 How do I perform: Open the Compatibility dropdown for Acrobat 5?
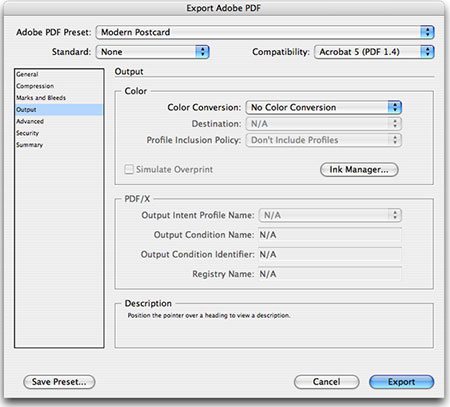pyautogui.click(x=374, y=52)
